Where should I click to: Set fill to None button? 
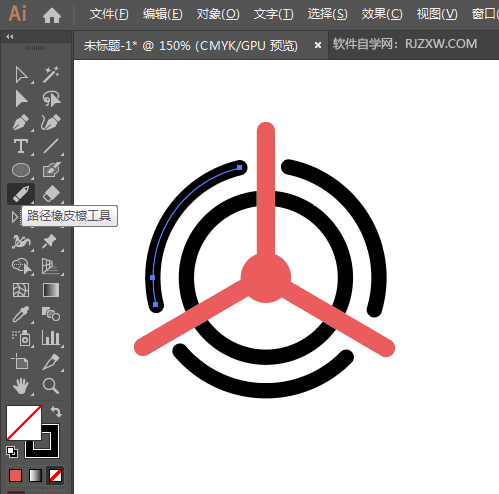click(x=55, y=475)
